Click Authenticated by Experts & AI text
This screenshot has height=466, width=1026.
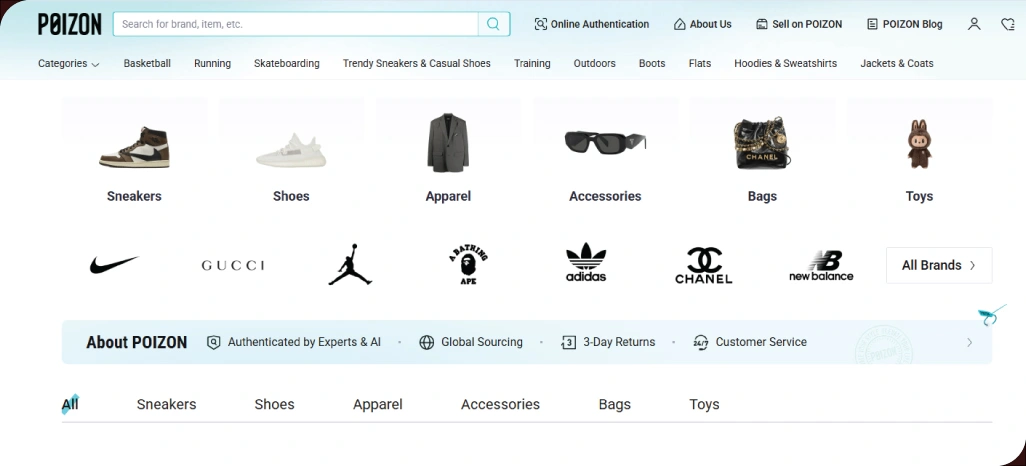[304, 342]
